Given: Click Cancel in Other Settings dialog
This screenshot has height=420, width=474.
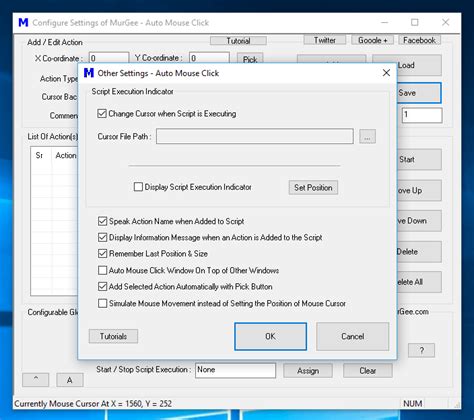Looking at the screenshot, I should (352, 336).
